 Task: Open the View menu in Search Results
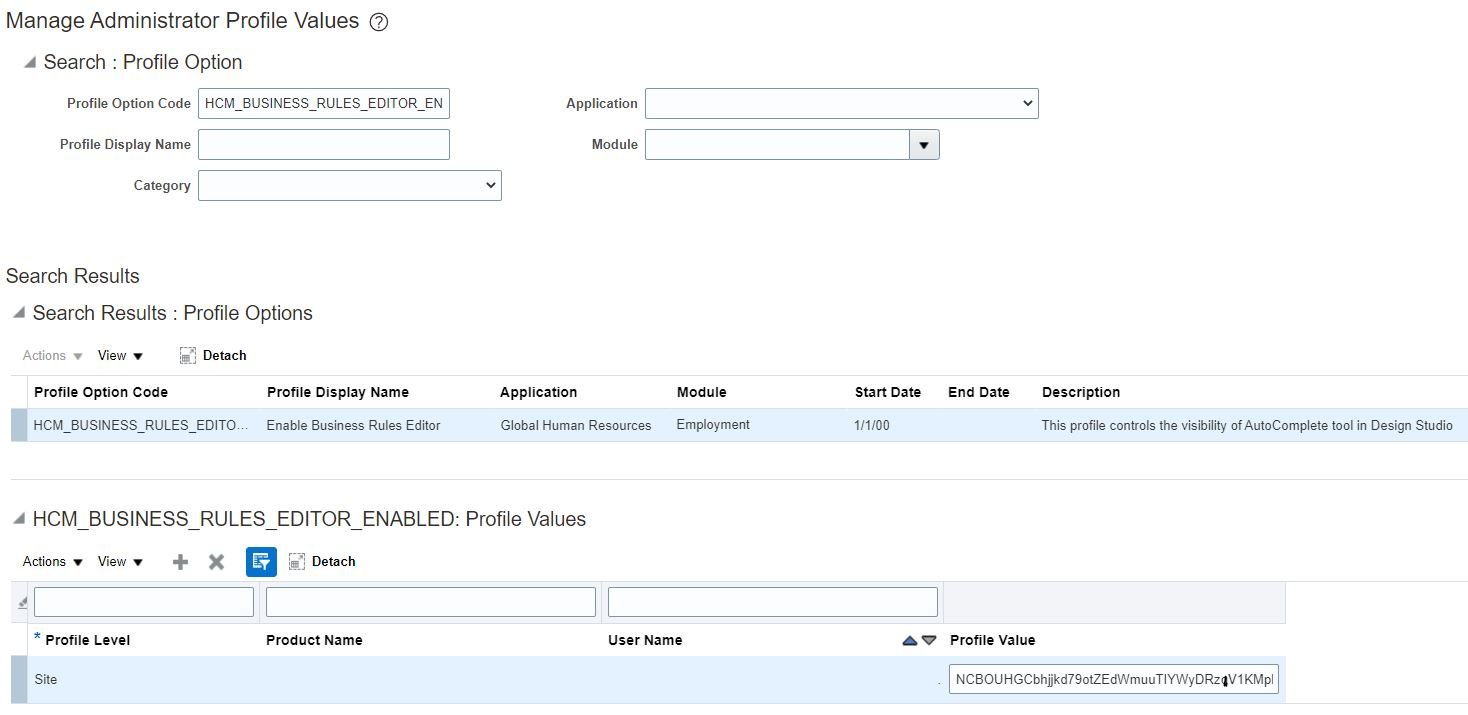coord(114,355)
